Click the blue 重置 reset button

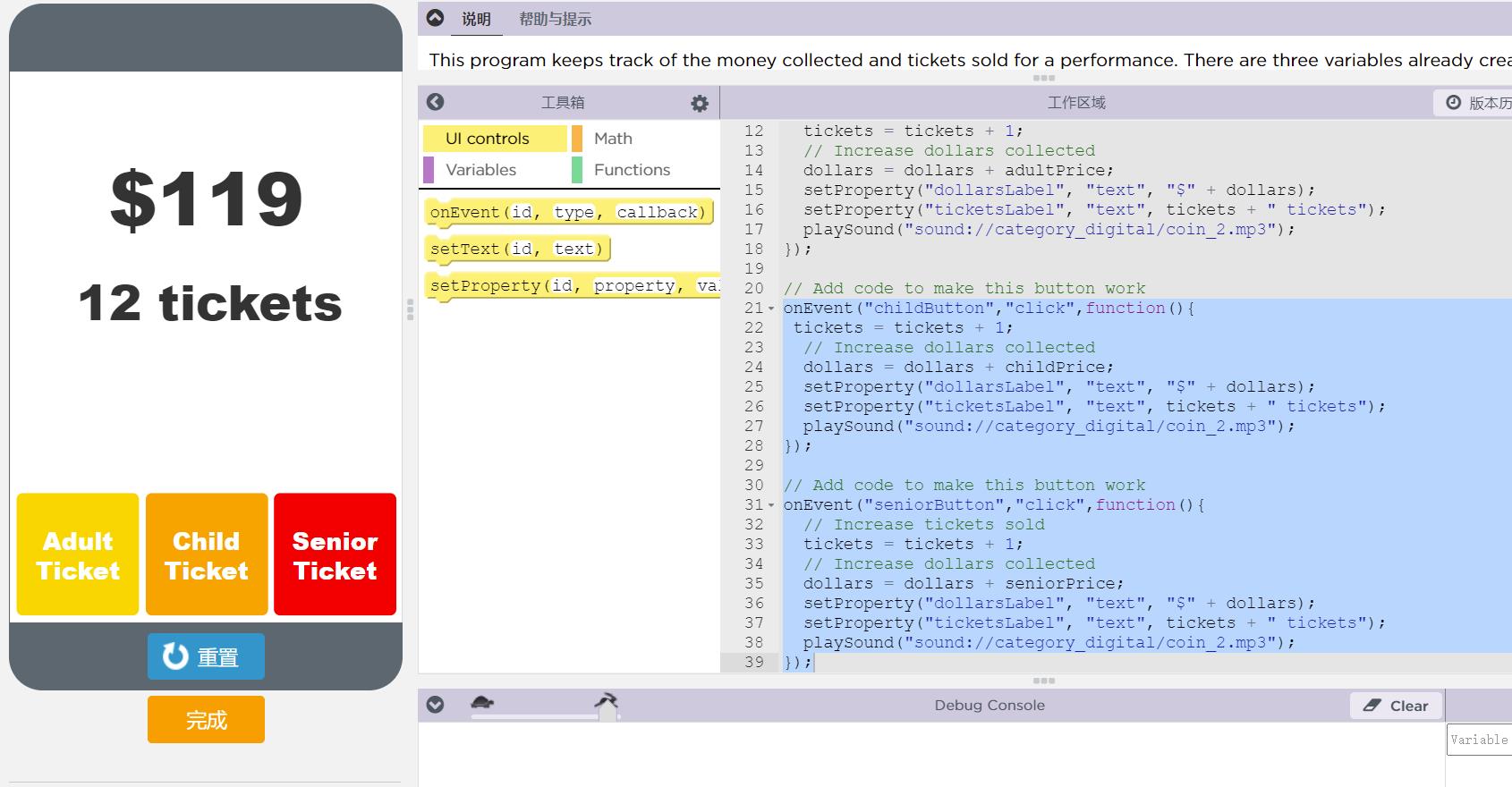[206, 656]
